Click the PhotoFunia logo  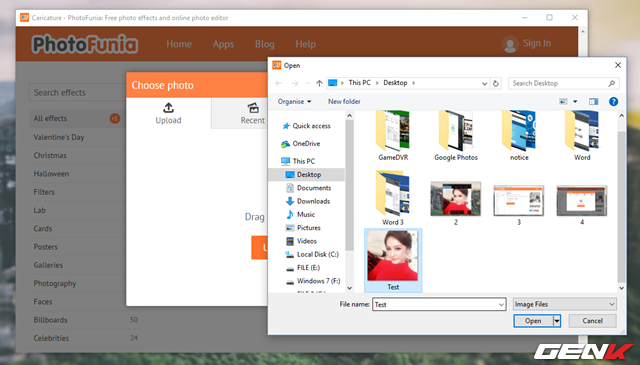[x=85, y=44]
